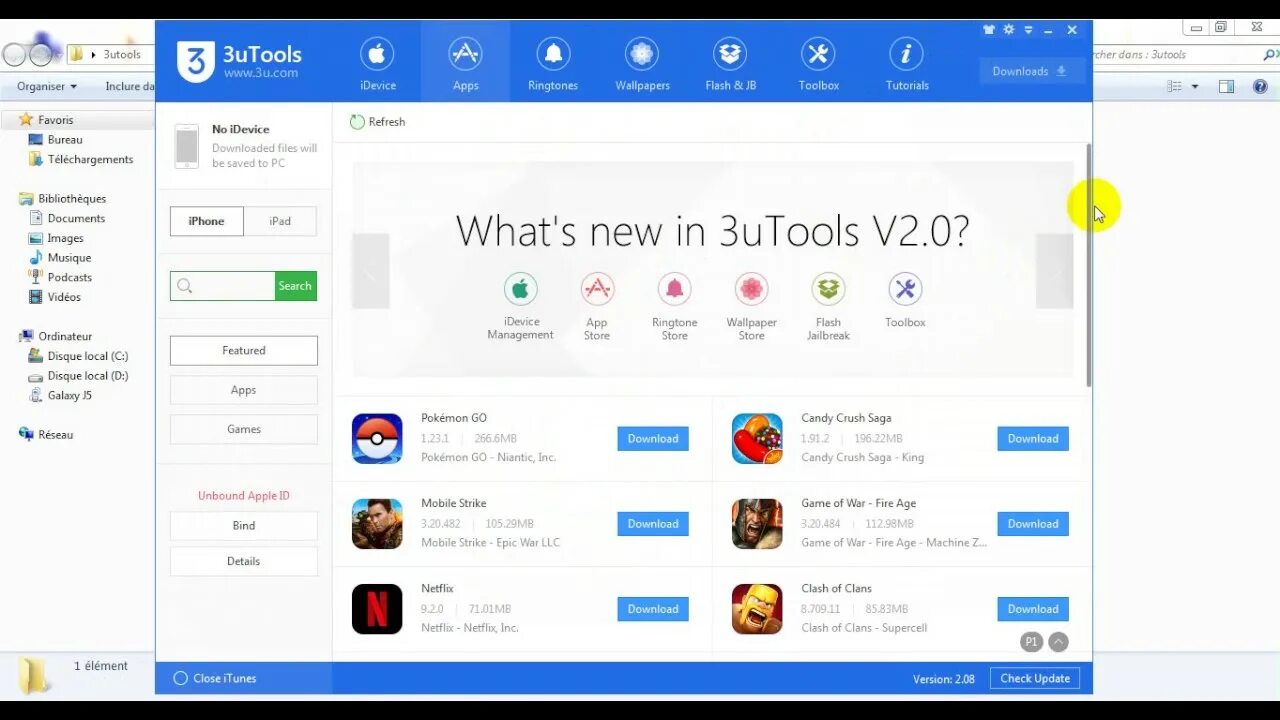Click the back-to-top arrow circle
The height and width of the screenshot is (720, 1280).
[1058, 642]
